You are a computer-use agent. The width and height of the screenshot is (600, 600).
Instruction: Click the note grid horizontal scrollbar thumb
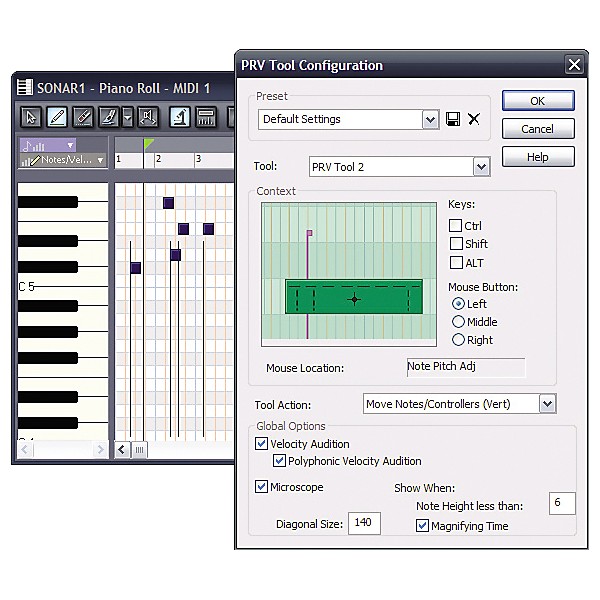click(139, 450)
